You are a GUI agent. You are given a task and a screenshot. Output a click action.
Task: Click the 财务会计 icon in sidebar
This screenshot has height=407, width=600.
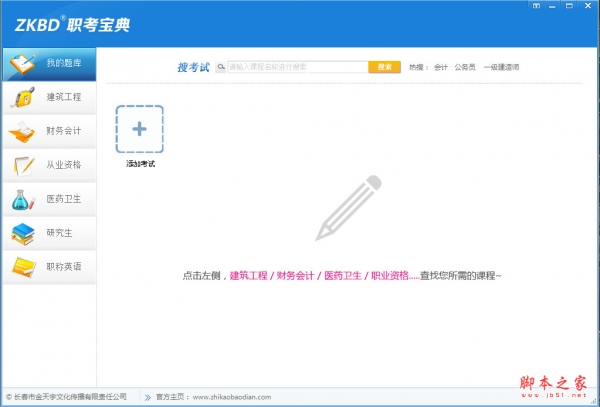click(22, 132)
